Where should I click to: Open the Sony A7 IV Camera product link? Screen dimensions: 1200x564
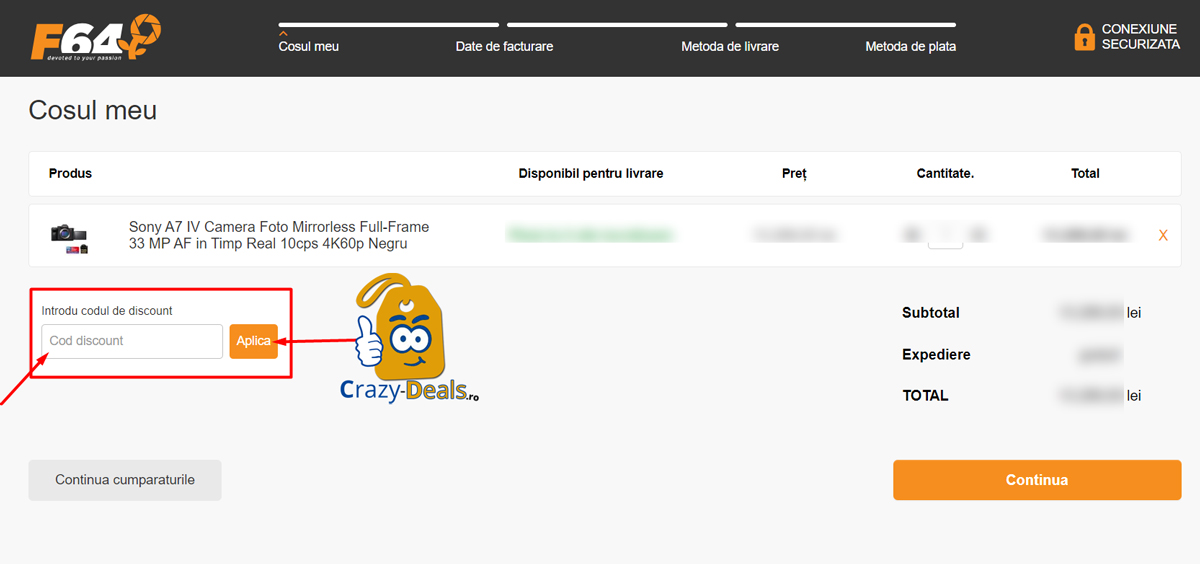(279, 236)
